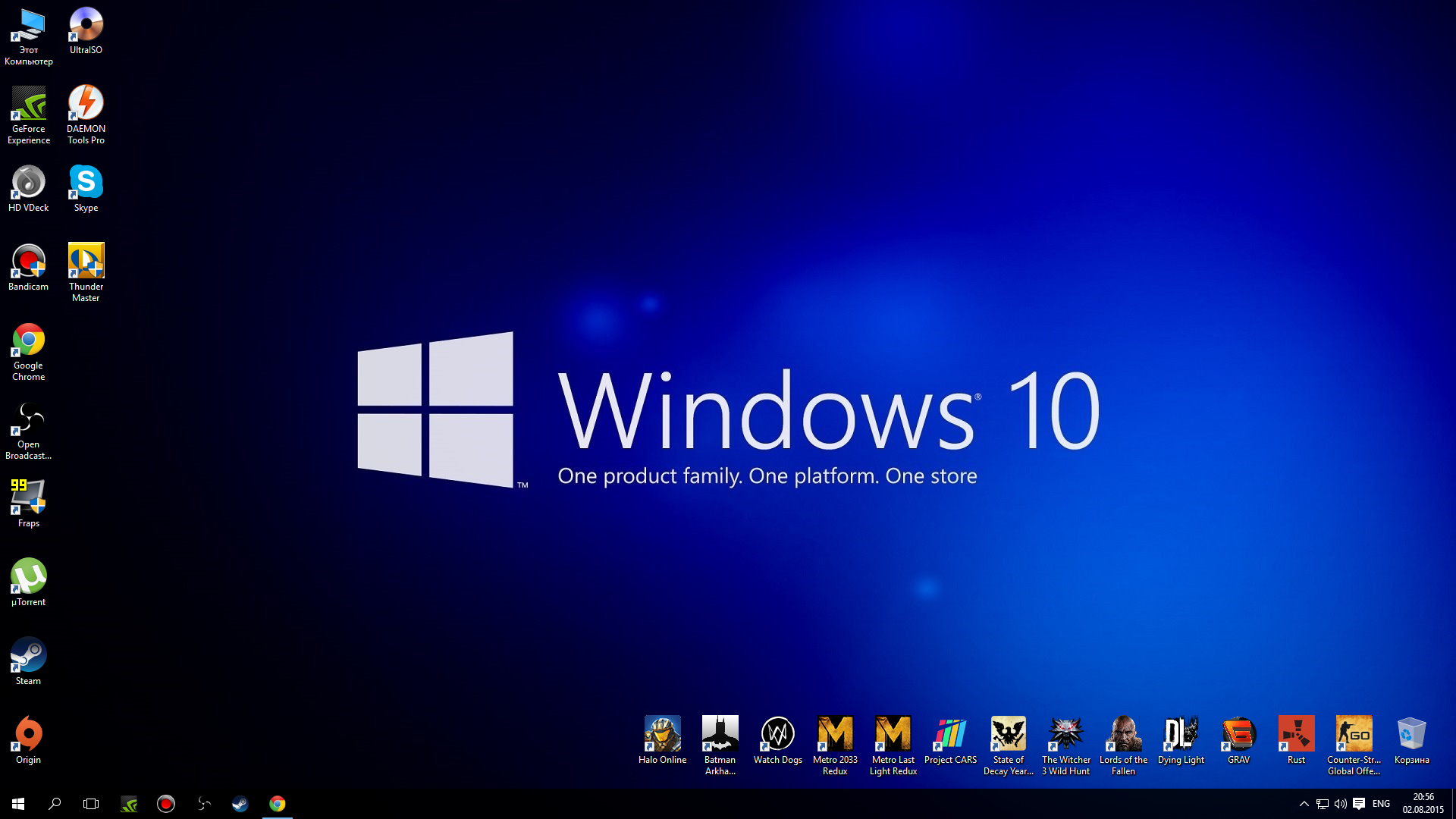Open Steam from the taskbar
The image size is (1456, 819).
click(x=240, y=804)
